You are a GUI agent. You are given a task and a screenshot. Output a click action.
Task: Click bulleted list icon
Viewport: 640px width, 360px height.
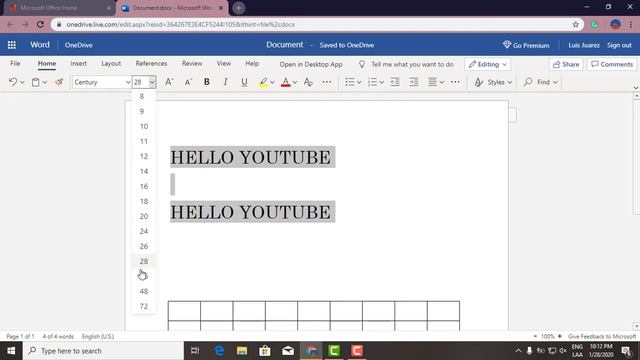point(350,82)
